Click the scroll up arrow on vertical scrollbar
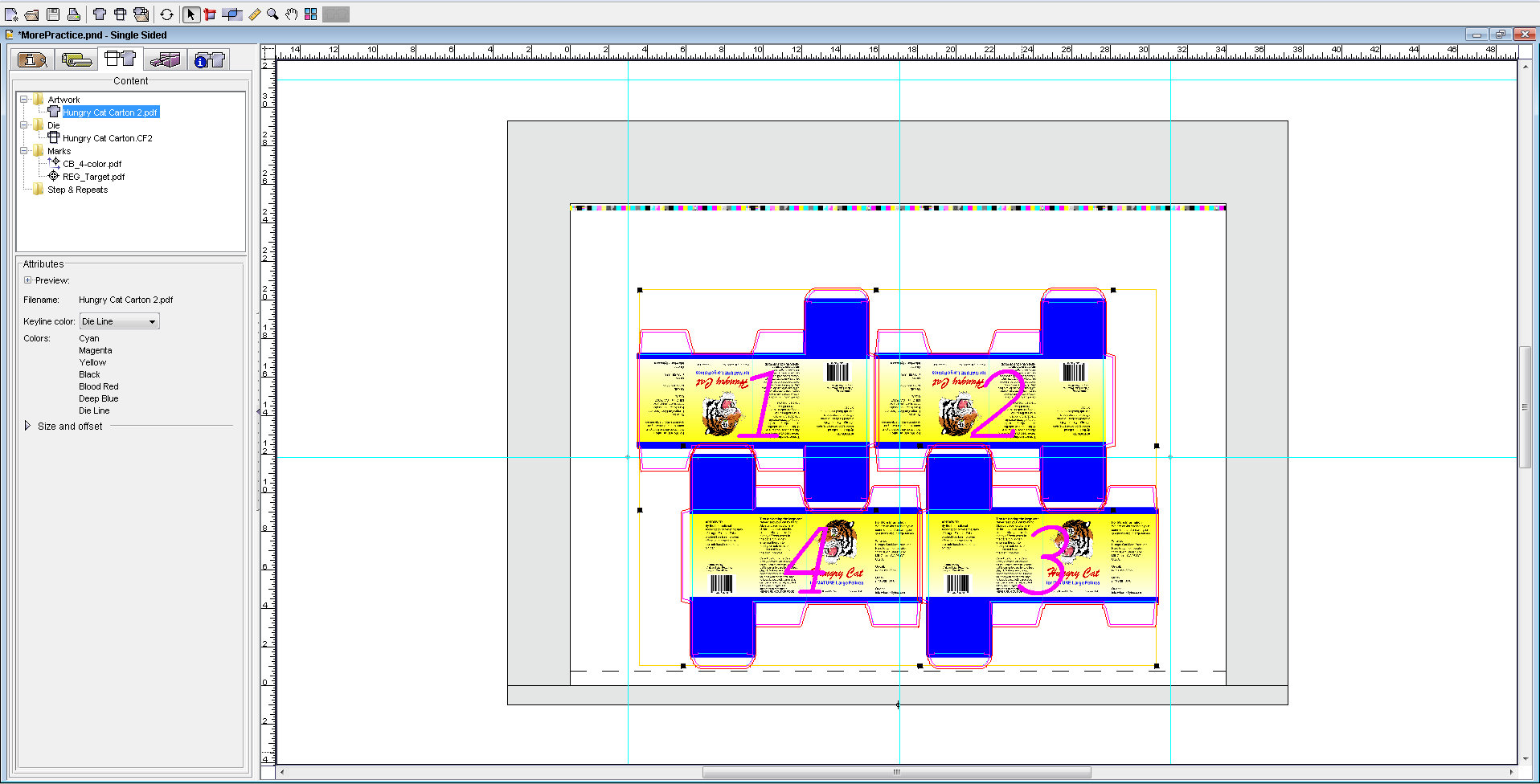 (x=1525, y=66)
